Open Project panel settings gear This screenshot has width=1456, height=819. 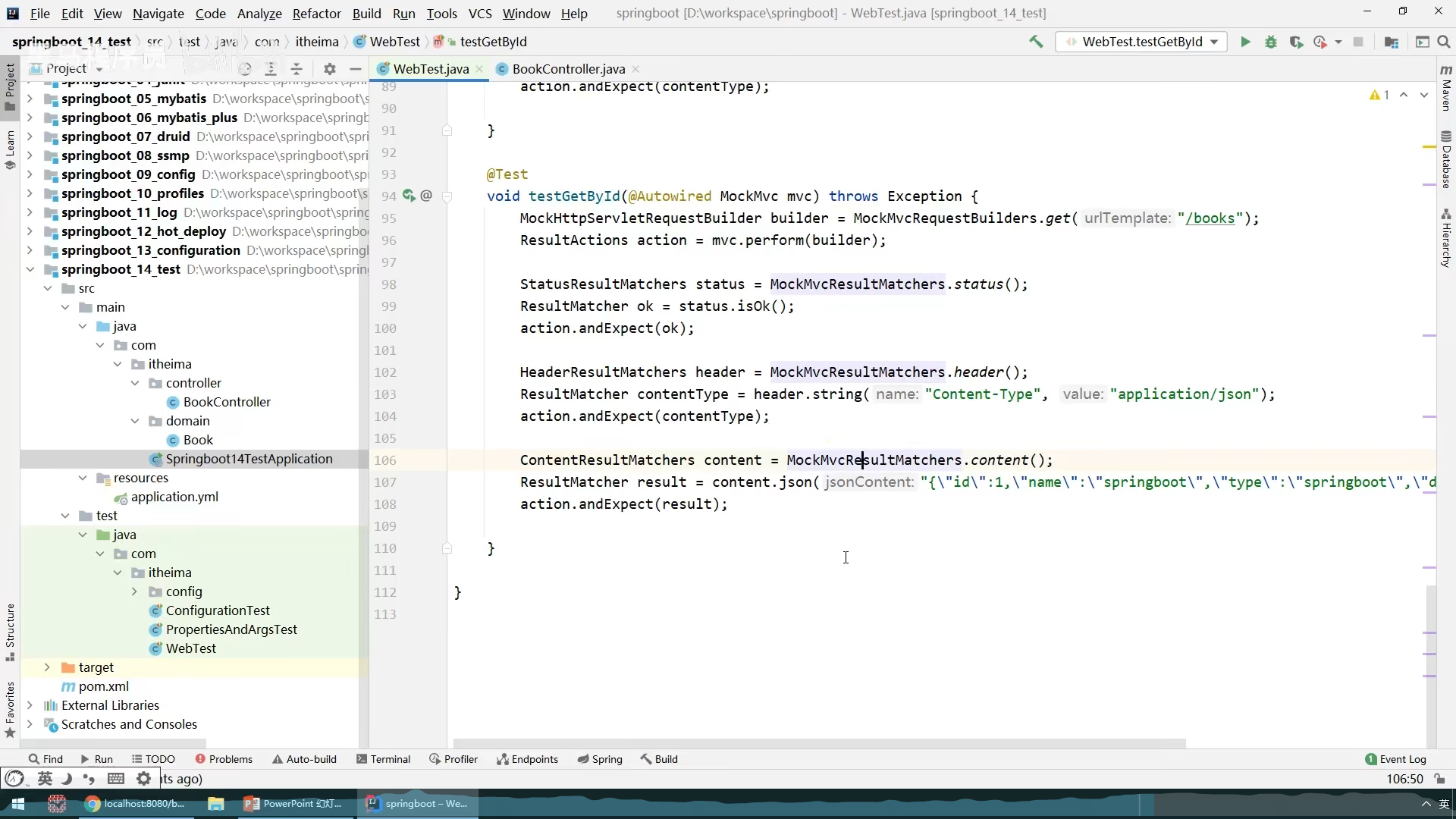click(329, 68)
